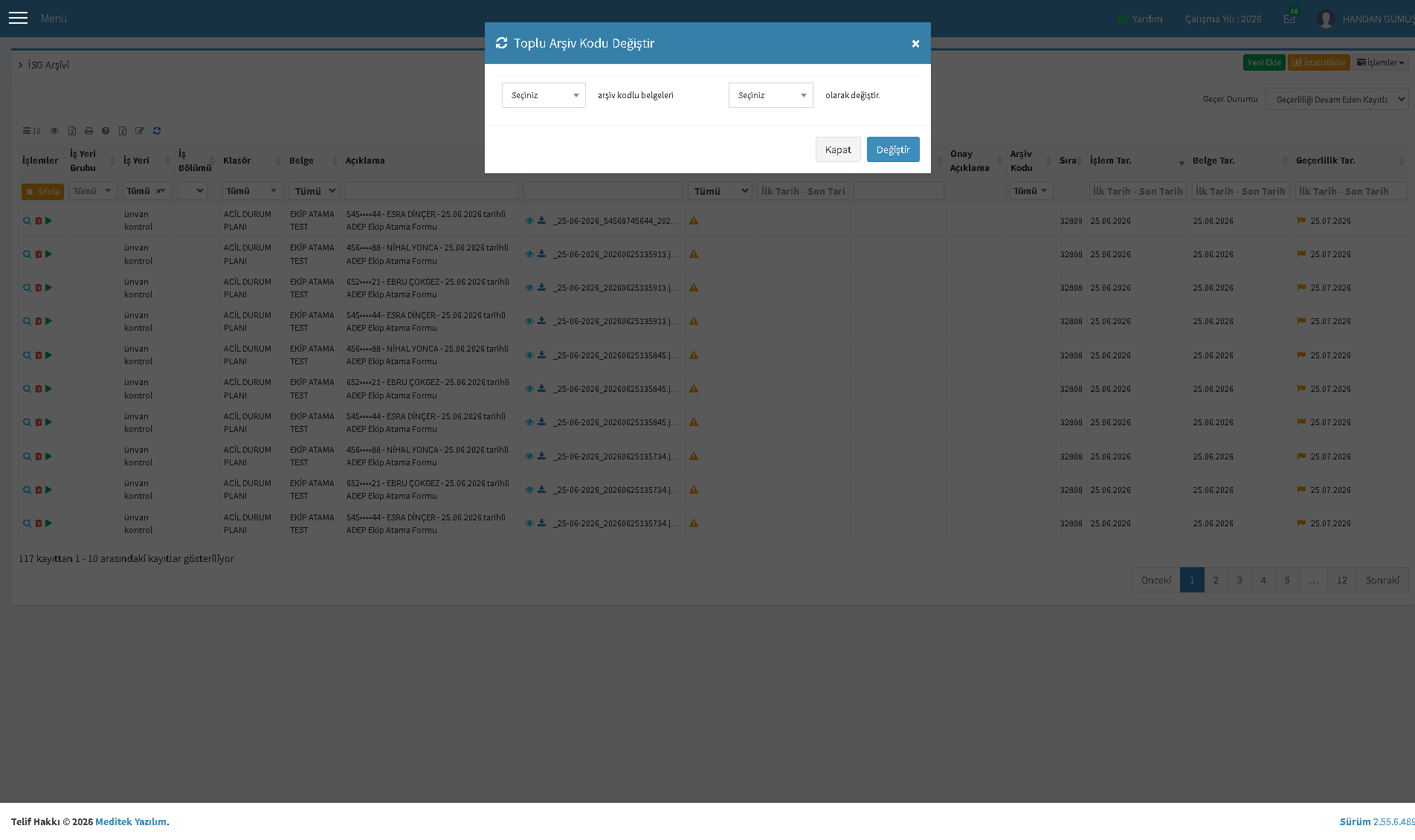This screenshot has height=840, width=1415.
Task: Toggle column visibility eye icon in toolbar
Action: (x=54, y=131)
